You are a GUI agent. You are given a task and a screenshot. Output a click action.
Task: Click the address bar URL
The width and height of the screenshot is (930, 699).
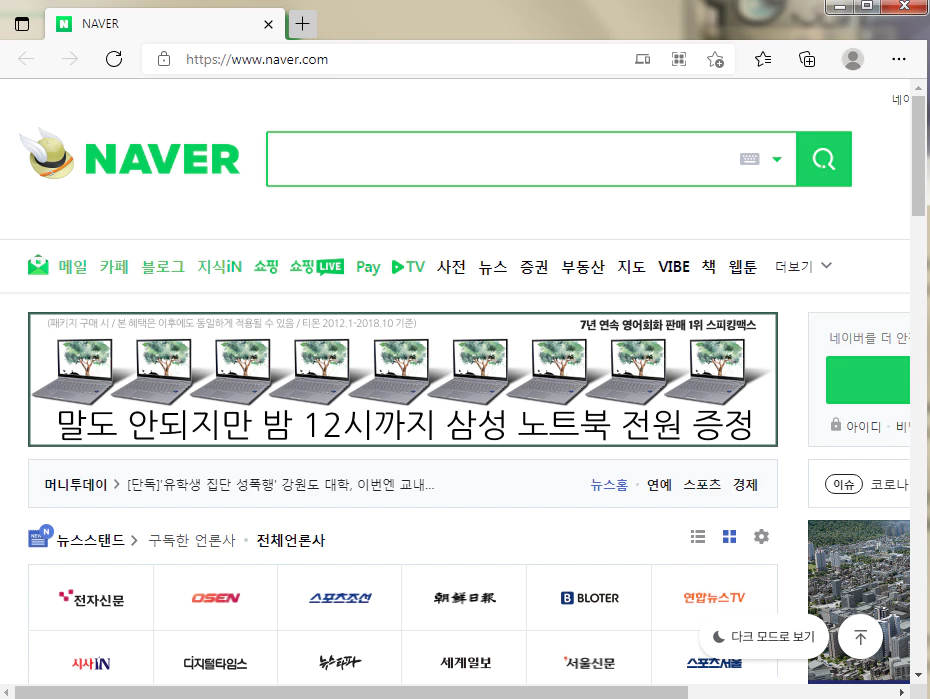coord(257,59)
